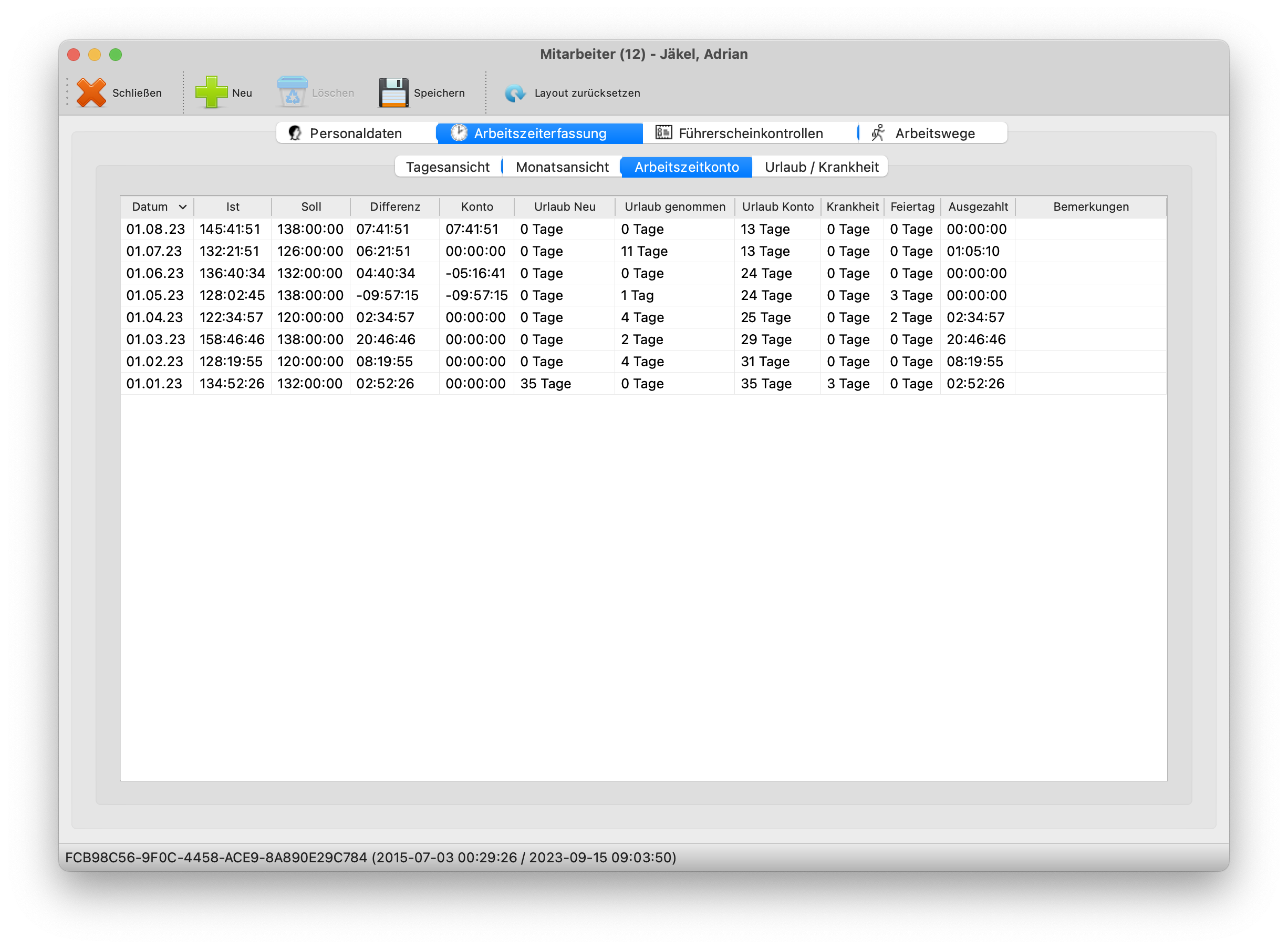
Task: Select the row dated 01.05.23
Action: (155, 295)
